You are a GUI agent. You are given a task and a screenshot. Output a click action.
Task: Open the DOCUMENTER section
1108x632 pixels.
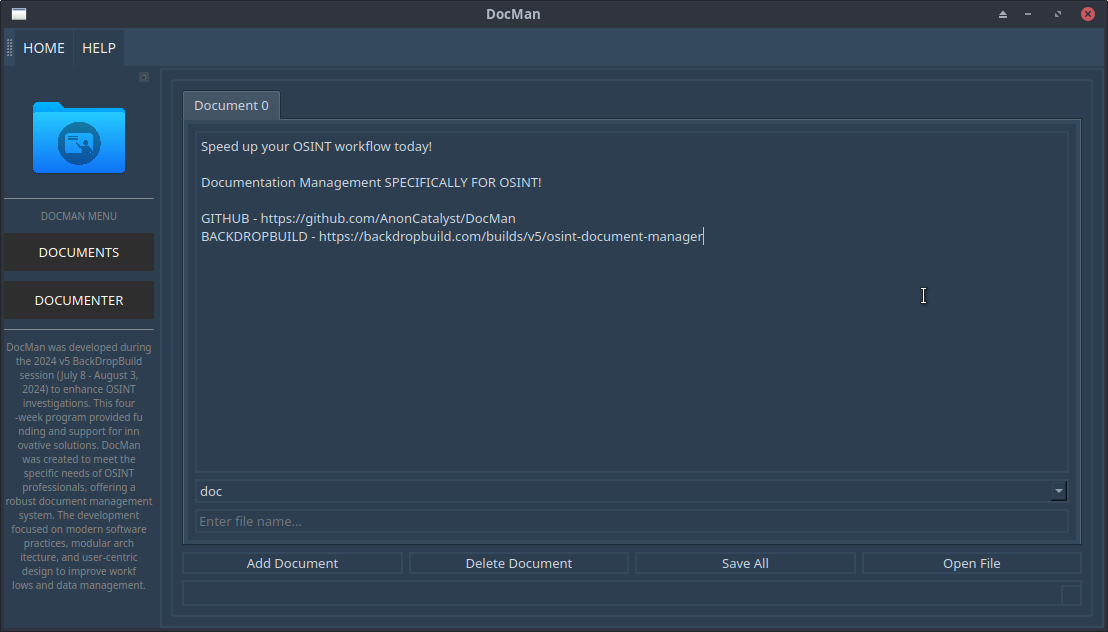pos(79,300)
